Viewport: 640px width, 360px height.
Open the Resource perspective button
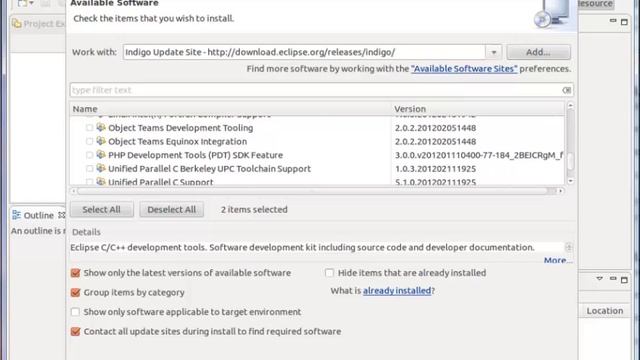tap(595, 4)
